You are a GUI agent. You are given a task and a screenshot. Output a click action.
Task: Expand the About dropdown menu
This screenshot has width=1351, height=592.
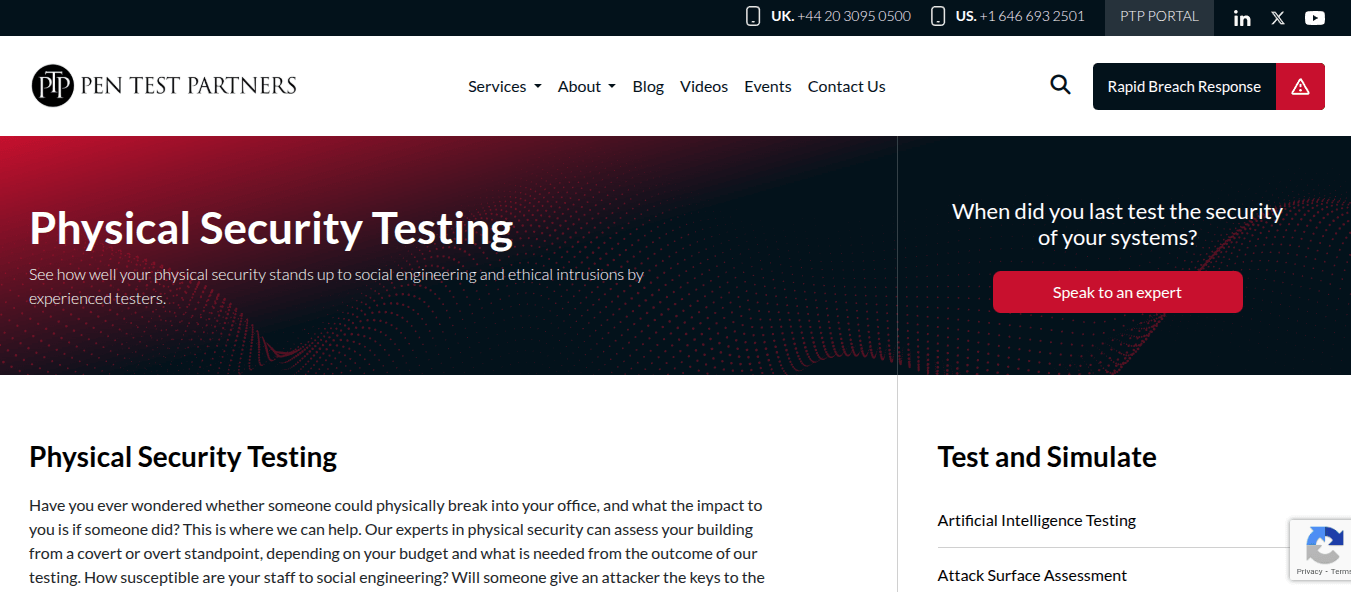click(587, 86)
